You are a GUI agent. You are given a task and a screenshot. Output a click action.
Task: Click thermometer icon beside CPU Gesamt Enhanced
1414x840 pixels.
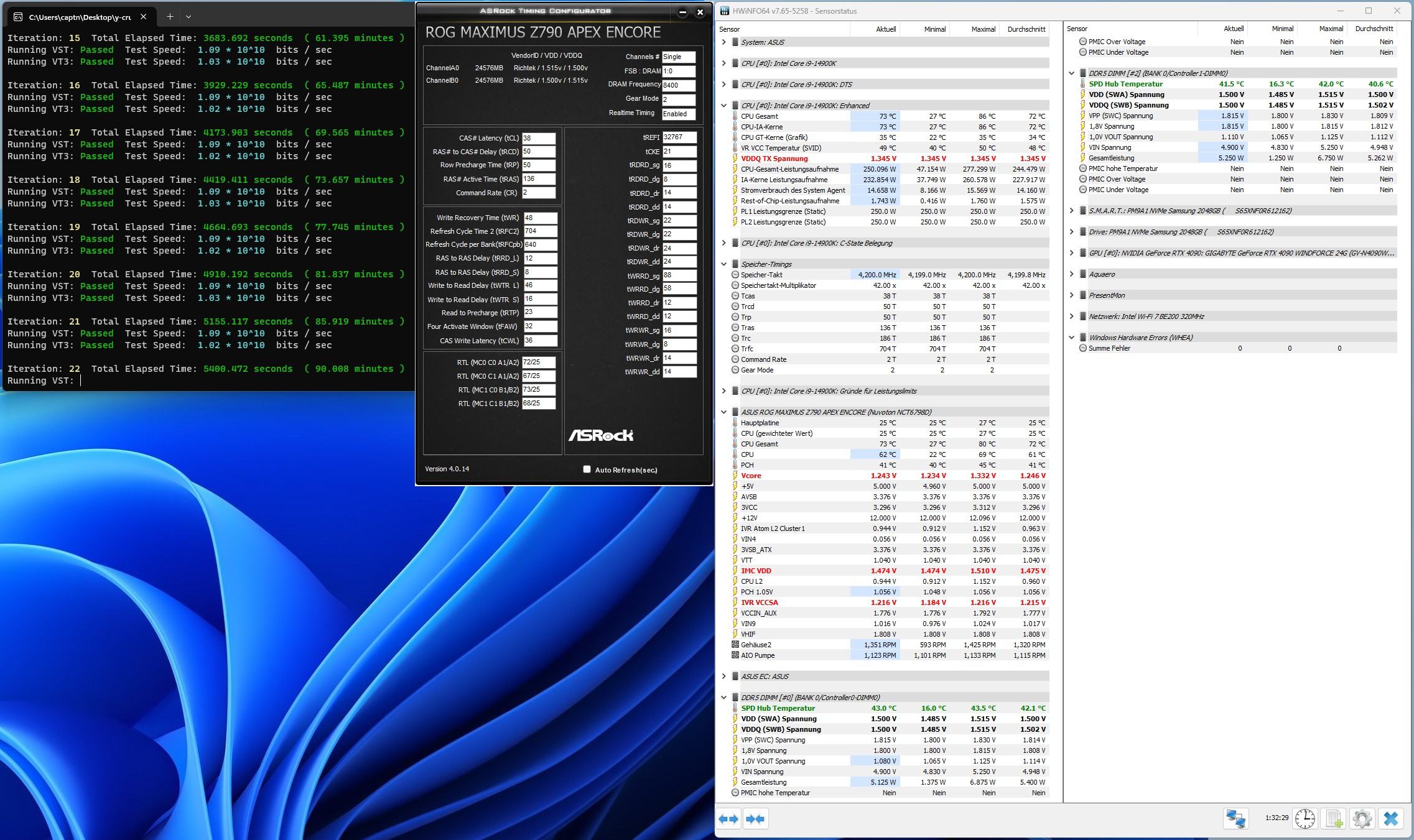(x=735, y=116)
